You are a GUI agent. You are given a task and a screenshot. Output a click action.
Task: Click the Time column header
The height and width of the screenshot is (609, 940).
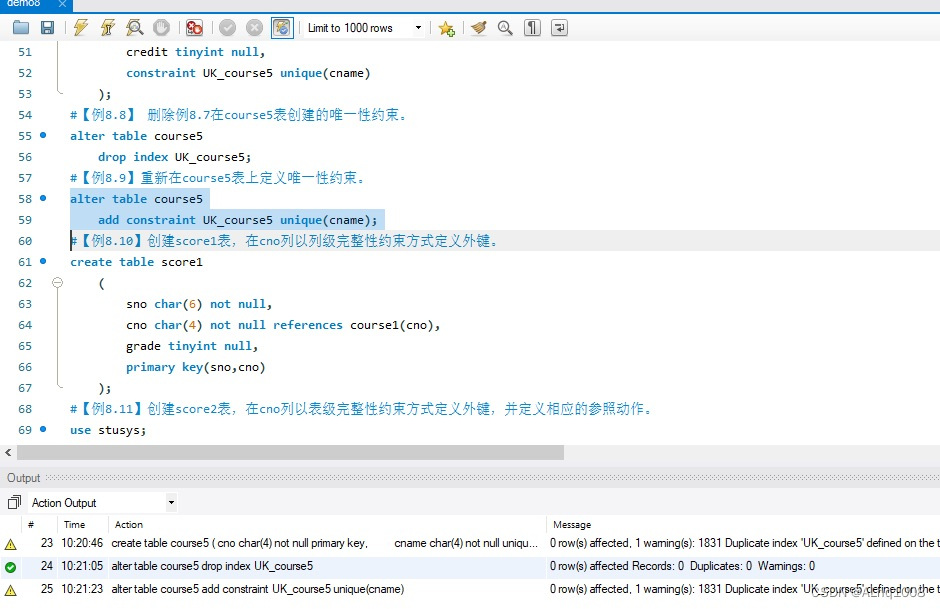pyautogui.click(x=74, y=524)
